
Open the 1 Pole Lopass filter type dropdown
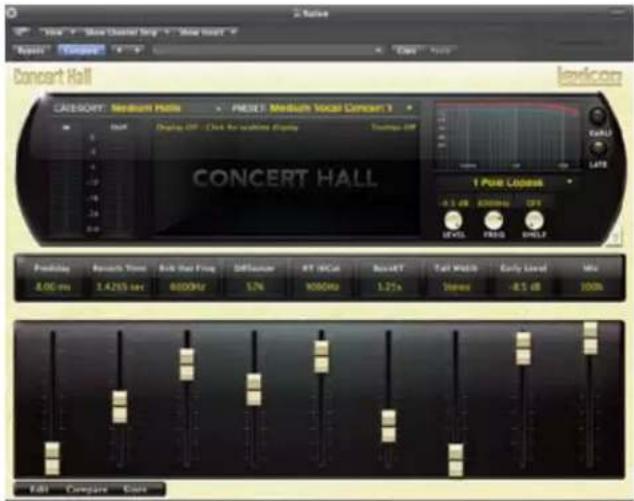(507, 183)
